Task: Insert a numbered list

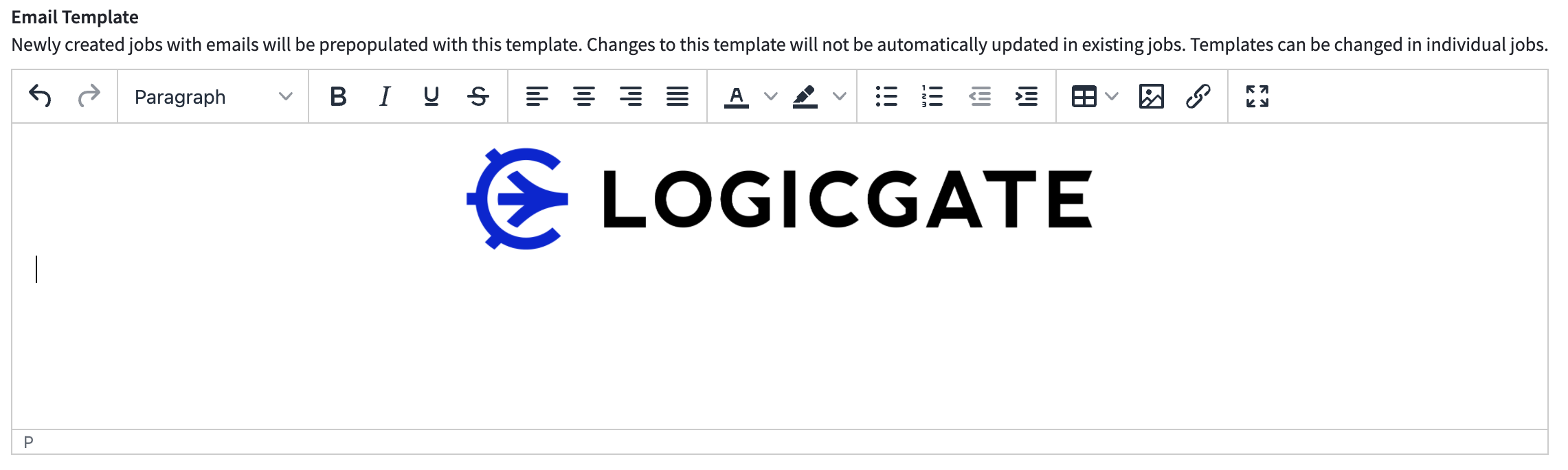Action: pos(933,96)
